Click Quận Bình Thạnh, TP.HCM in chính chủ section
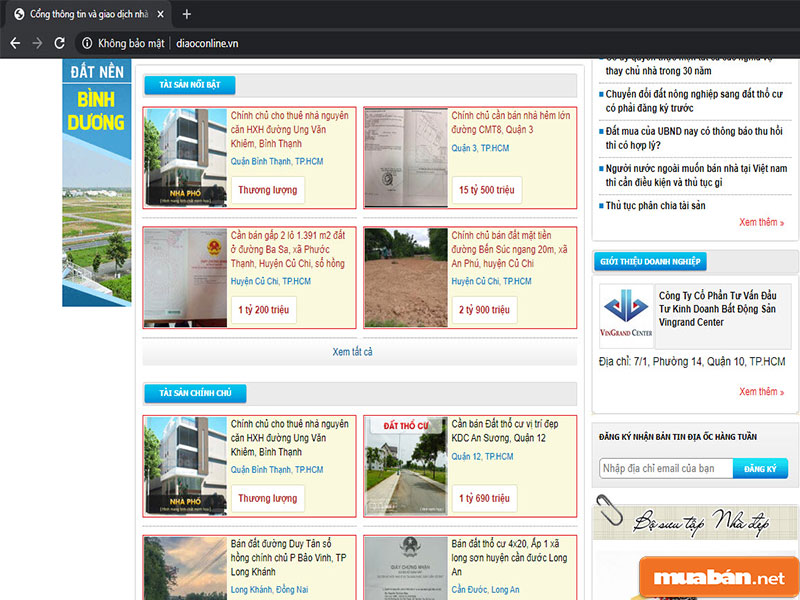The width and height of the screenshot is (800, 600). click(277, 469)
